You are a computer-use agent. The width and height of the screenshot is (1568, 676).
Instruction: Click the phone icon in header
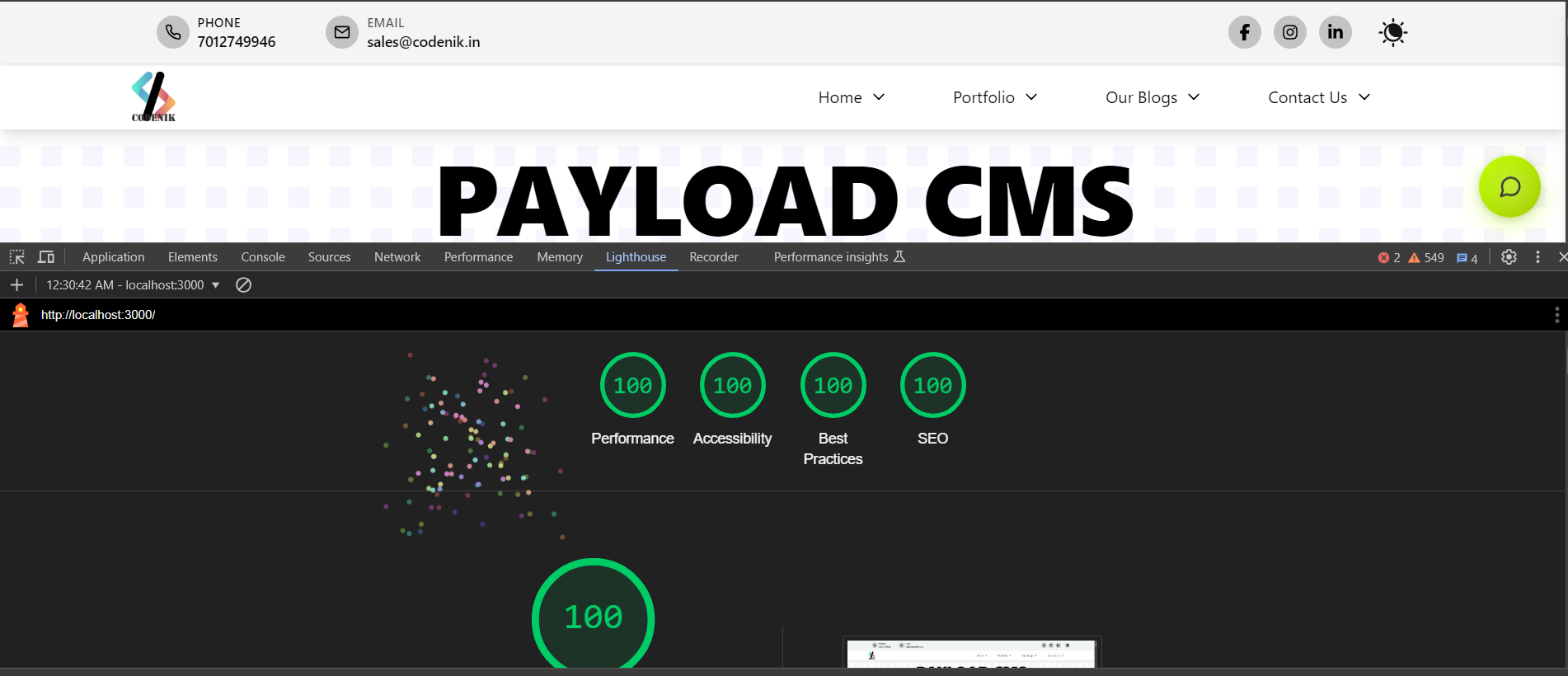coord(173,32)
